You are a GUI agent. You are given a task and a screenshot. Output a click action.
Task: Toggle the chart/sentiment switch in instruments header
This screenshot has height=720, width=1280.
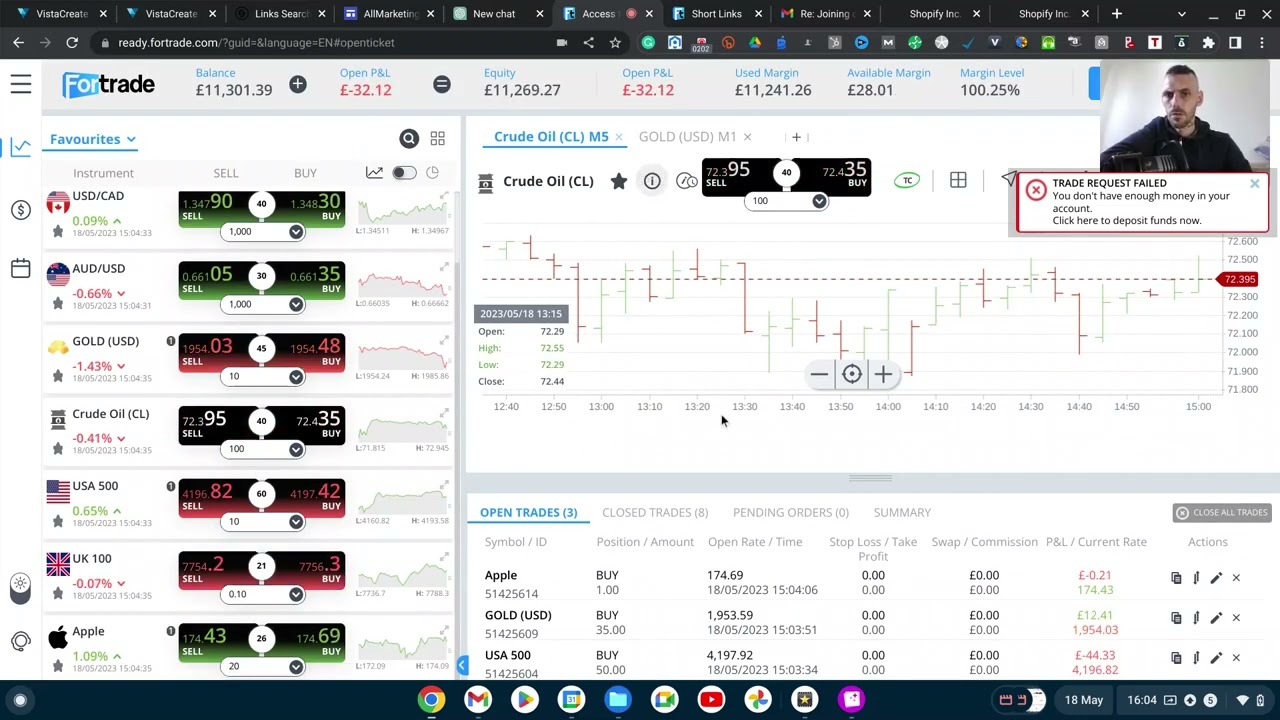[404, 173]
